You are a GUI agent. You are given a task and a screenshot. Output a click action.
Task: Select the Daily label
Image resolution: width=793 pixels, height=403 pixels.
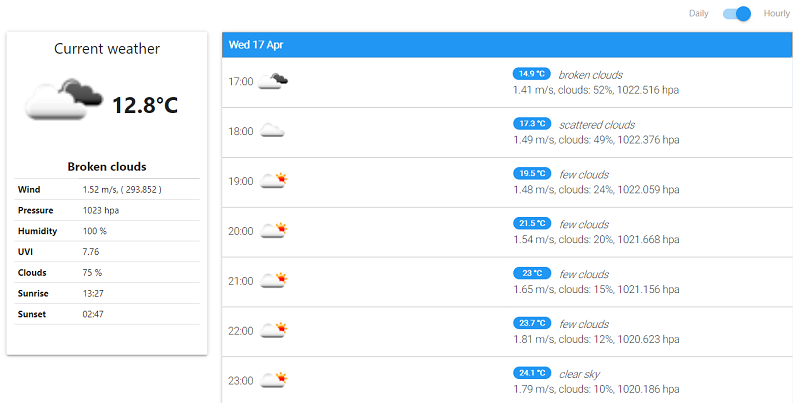pyautogui.click(x=698, y=14)
